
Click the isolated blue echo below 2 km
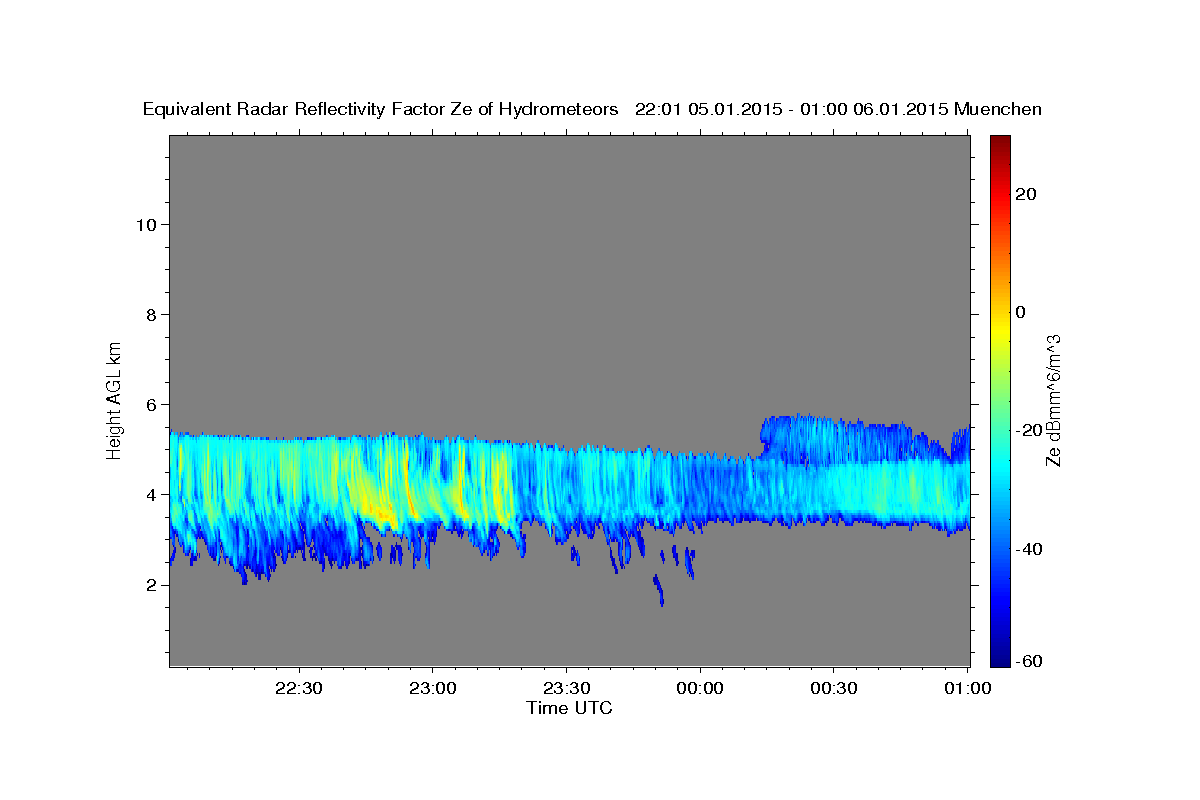[659, 590]
